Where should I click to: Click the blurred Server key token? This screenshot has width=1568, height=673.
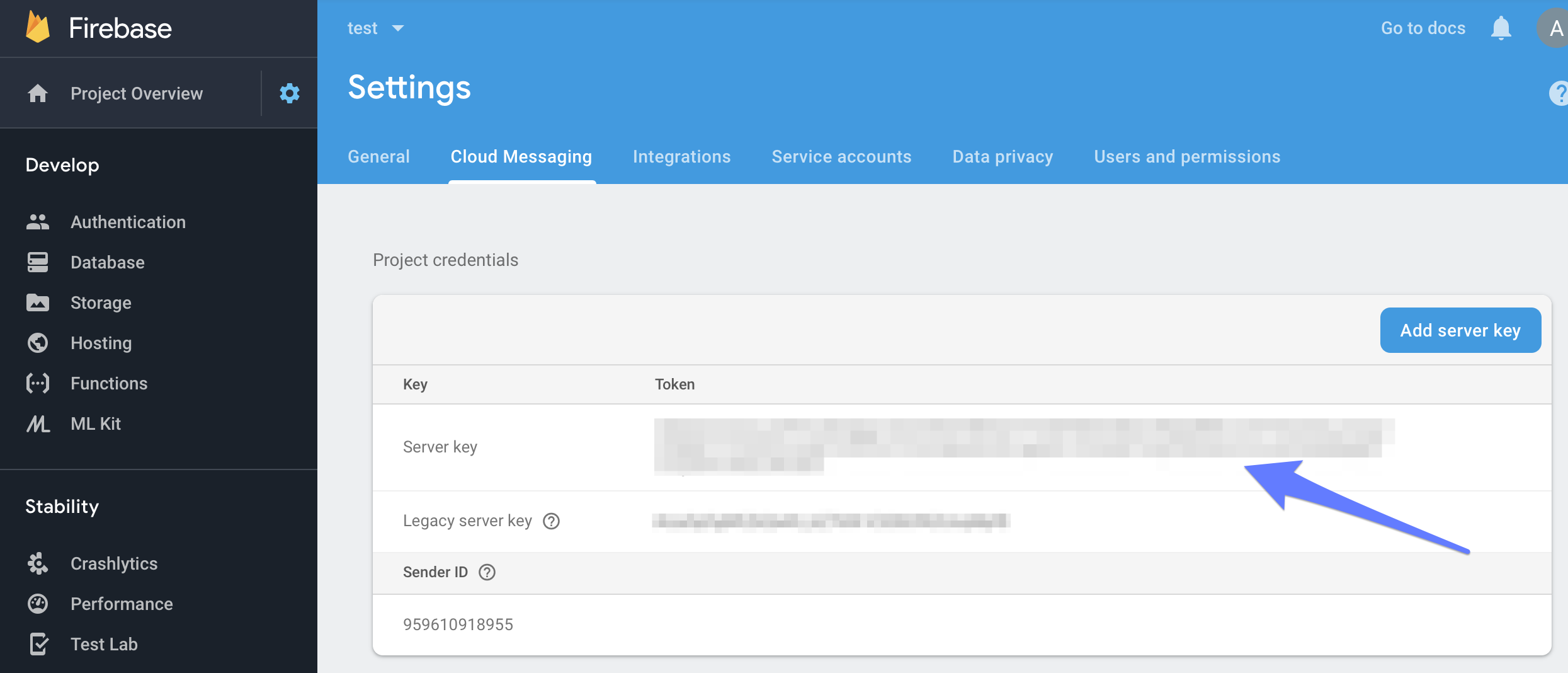(1024, 446)
